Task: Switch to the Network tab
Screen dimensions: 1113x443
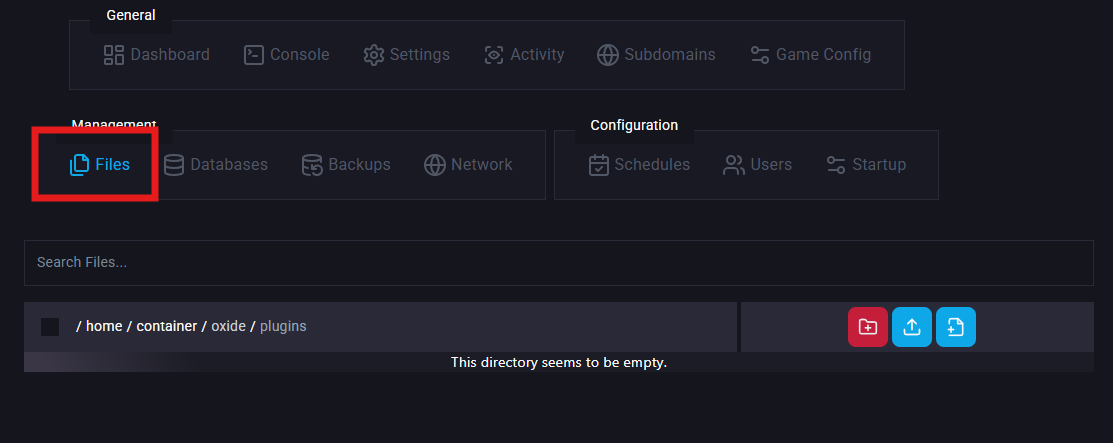Action: click(468, 165)
